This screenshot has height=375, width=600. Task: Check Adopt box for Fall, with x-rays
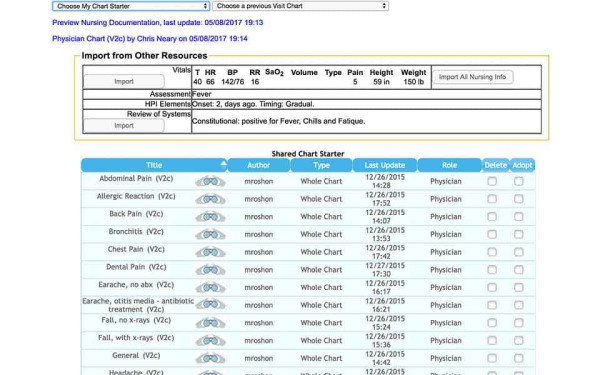(518, 341)
